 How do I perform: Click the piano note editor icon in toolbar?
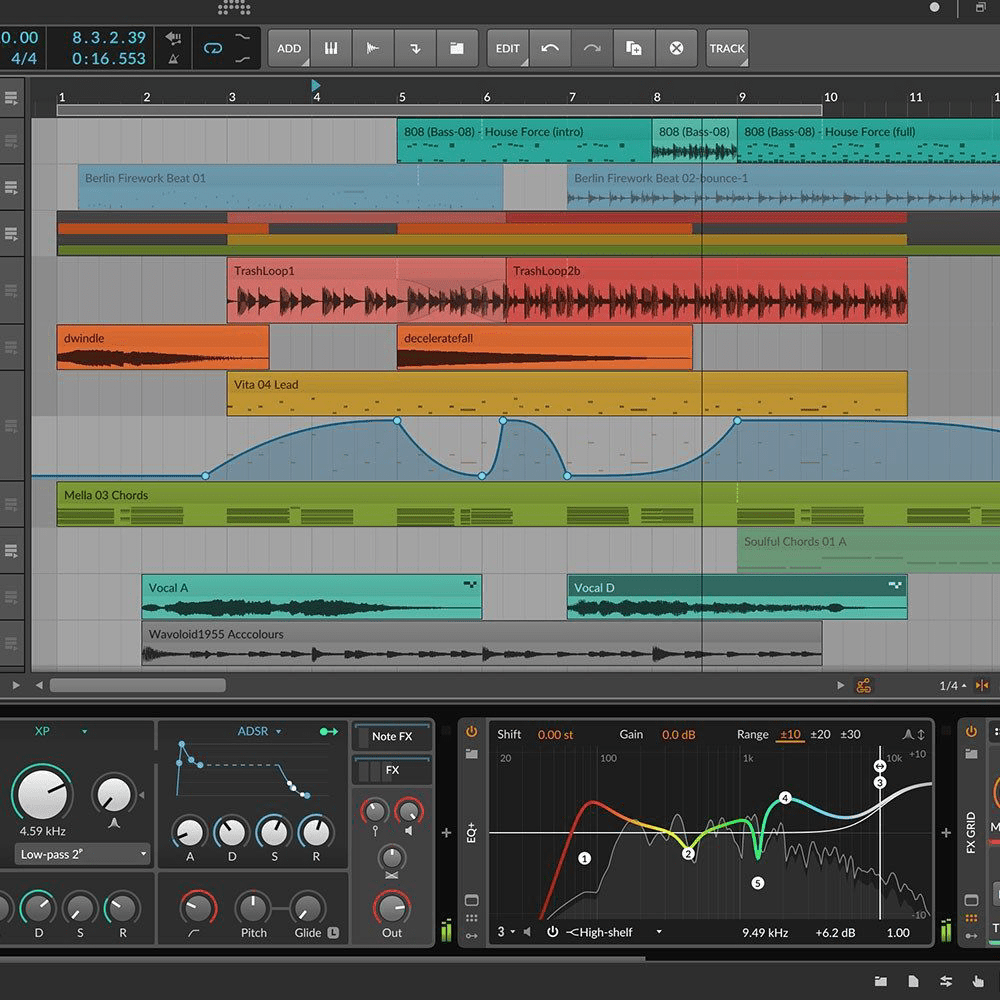click(332, 48)
